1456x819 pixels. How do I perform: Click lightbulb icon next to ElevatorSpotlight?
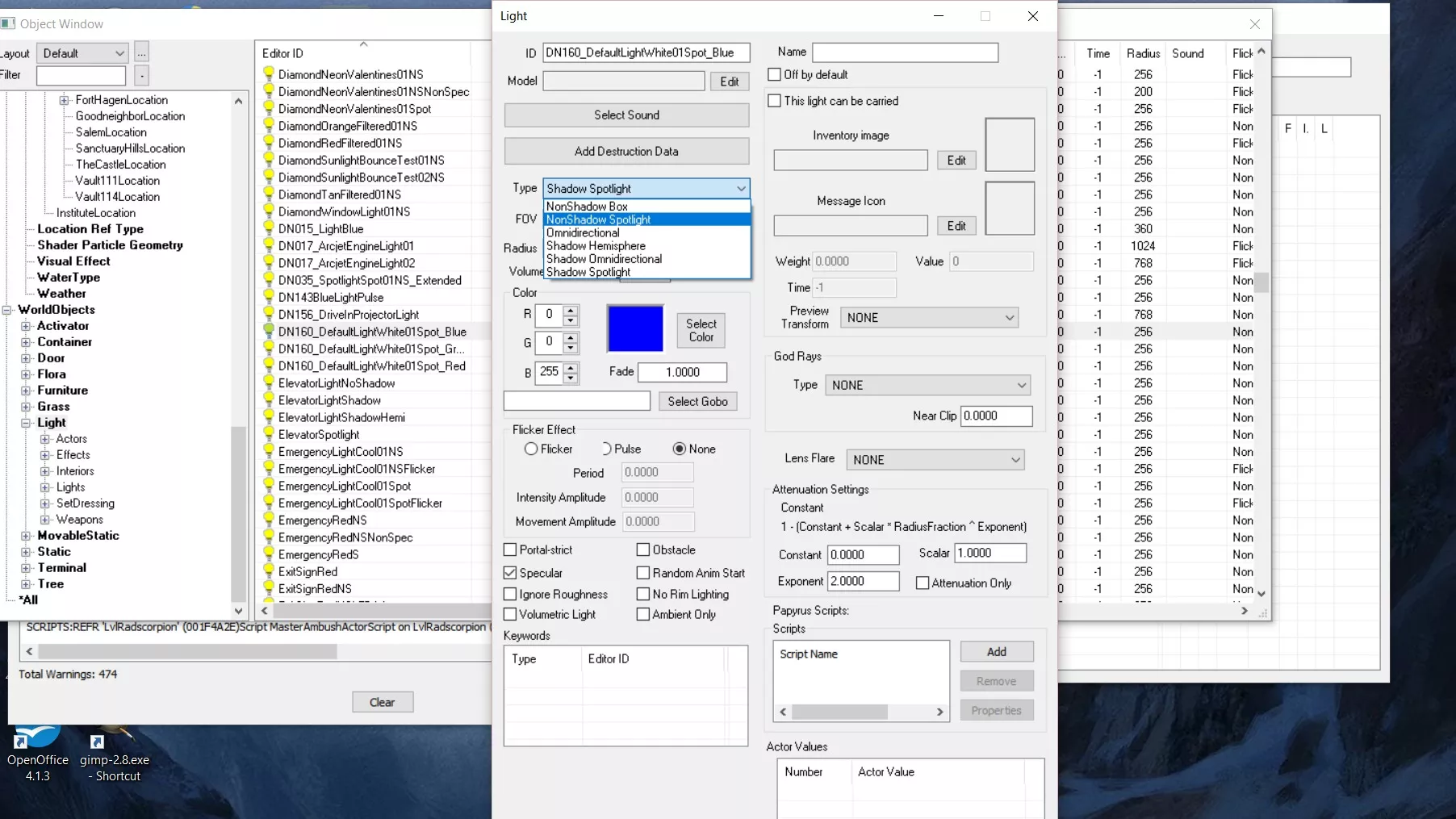pos(269,434)
